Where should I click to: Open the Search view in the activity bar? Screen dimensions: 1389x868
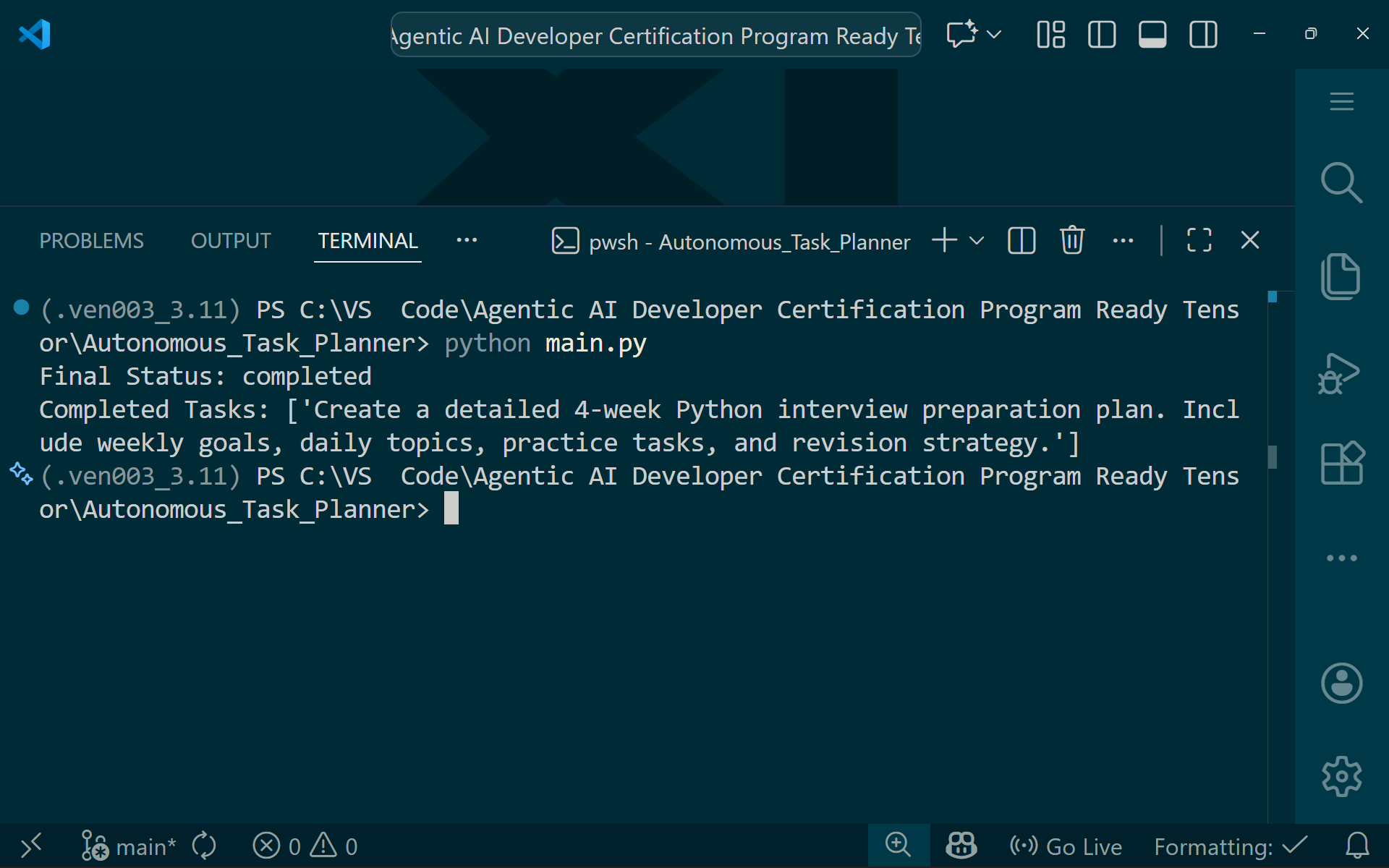[1342, 182]
